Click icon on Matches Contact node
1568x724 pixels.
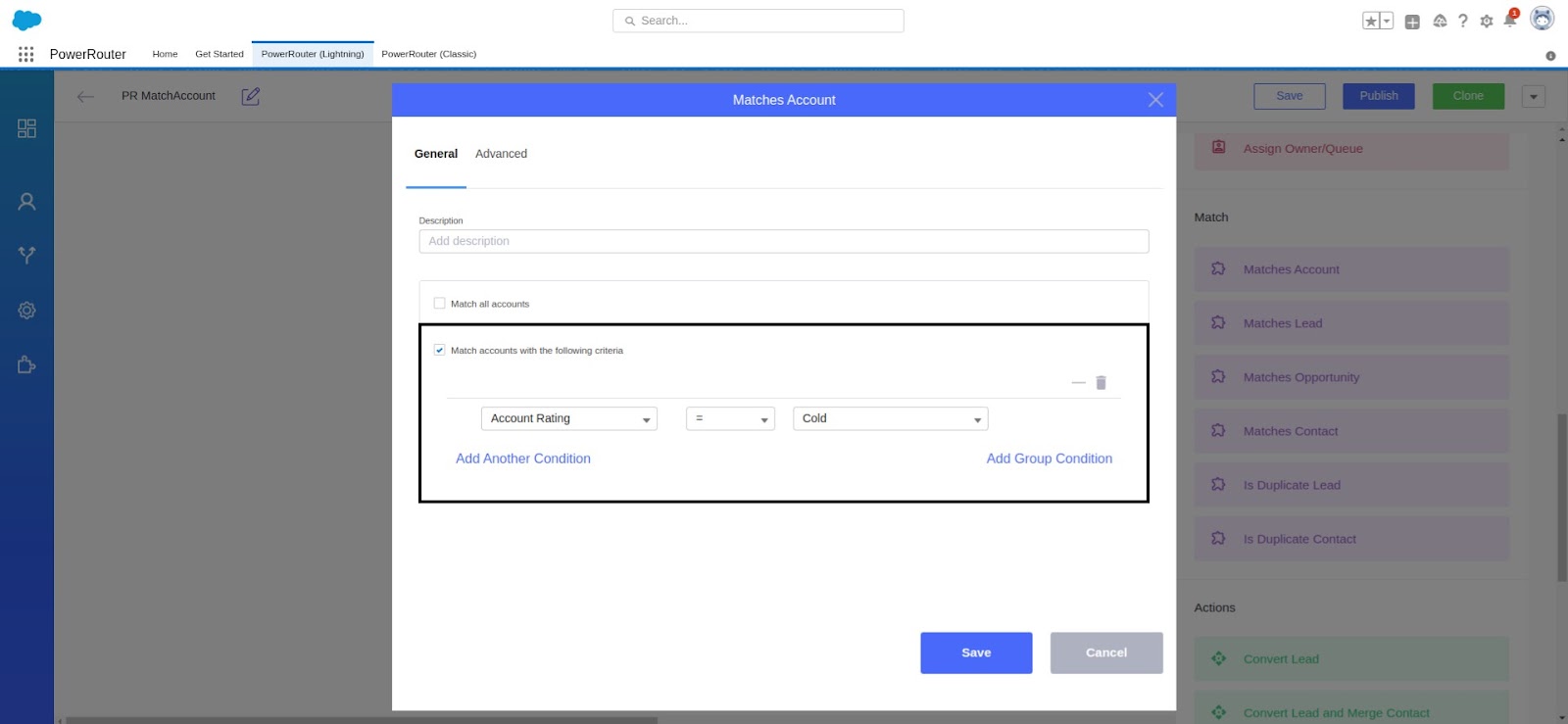click(x=1218, y=430)
